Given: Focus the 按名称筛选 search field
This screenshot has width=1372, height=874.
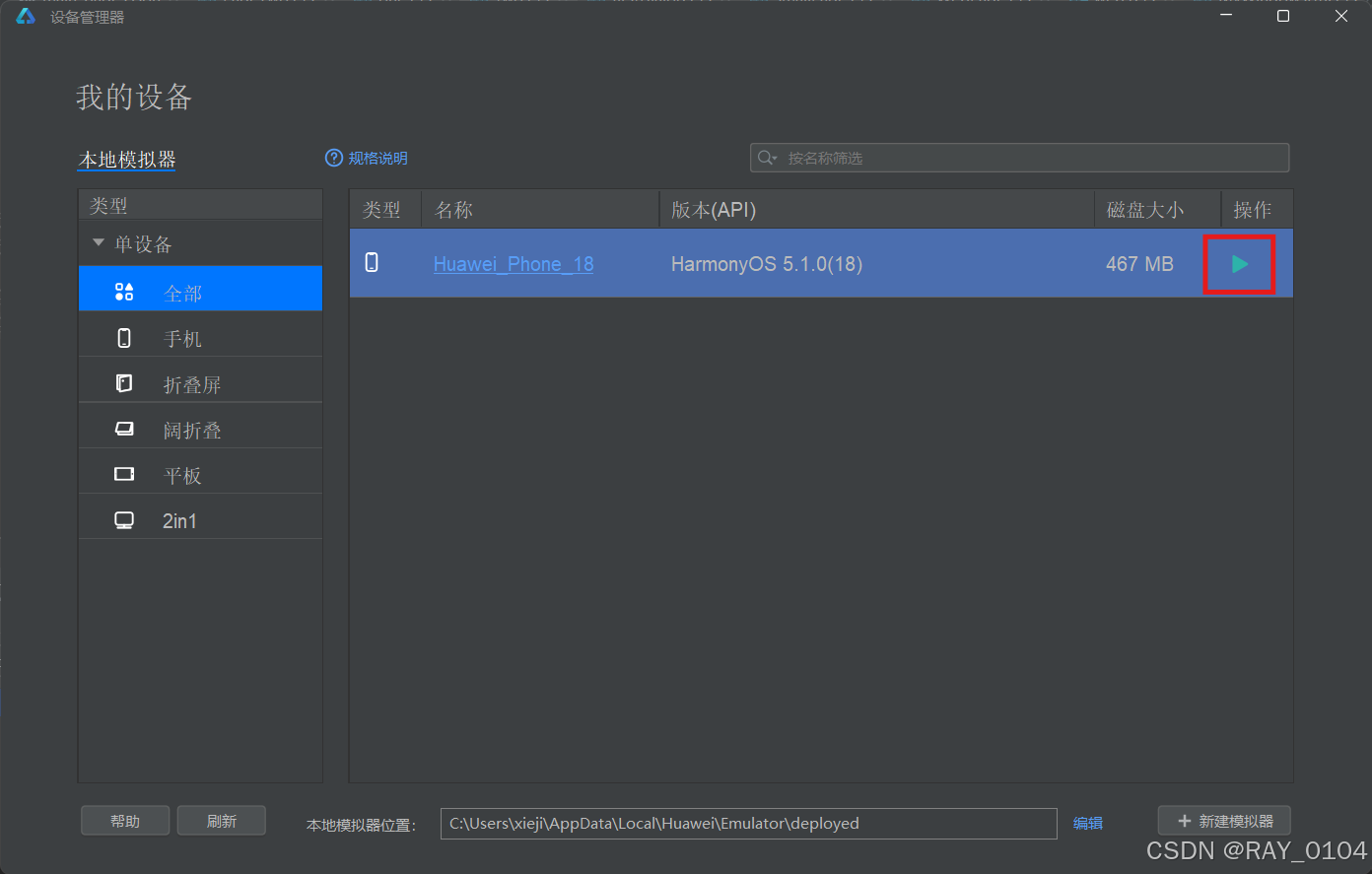Looking at the screenshot, I should pyautogui.click(x=1020, y=158).
